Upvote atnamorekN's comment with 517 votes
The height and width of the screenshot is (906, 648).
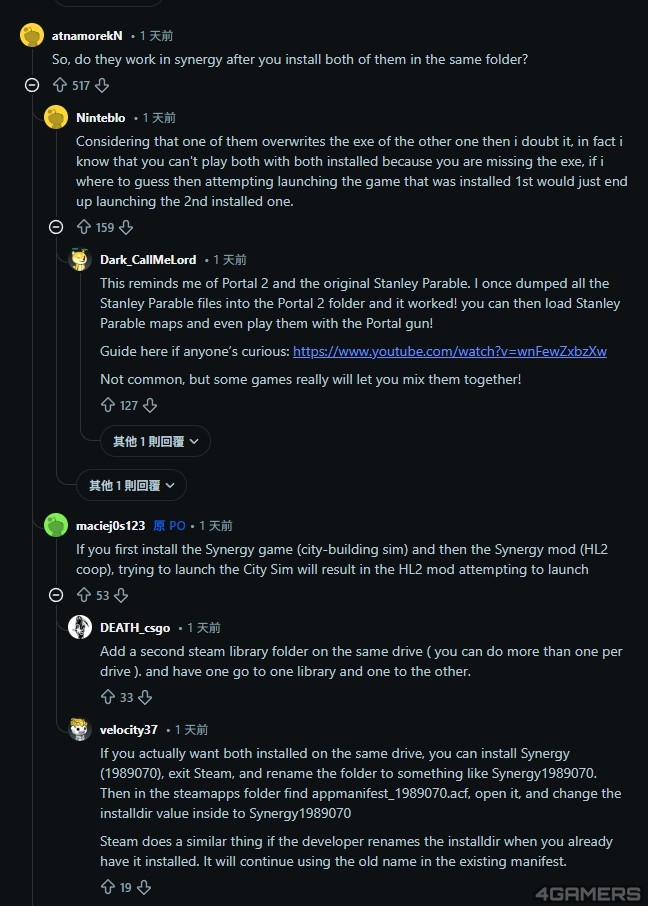click(x=59, y=86)
